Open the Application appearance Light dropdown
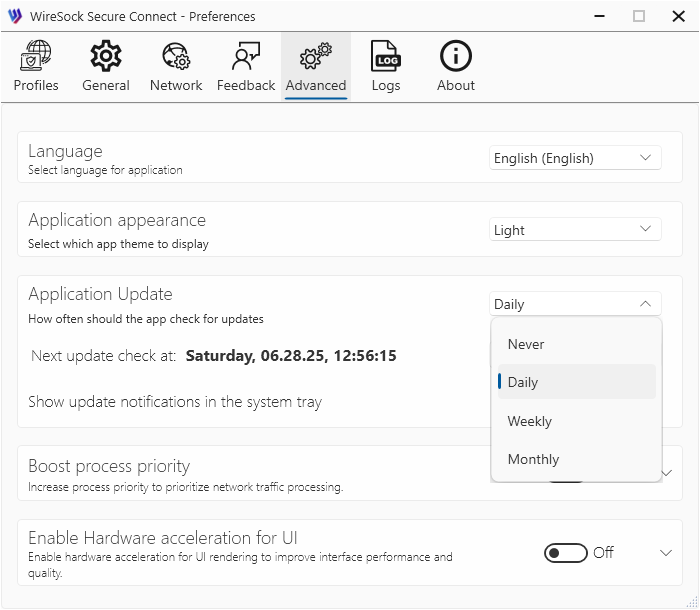Screen dimensions: 700x610 click(575, 230)
